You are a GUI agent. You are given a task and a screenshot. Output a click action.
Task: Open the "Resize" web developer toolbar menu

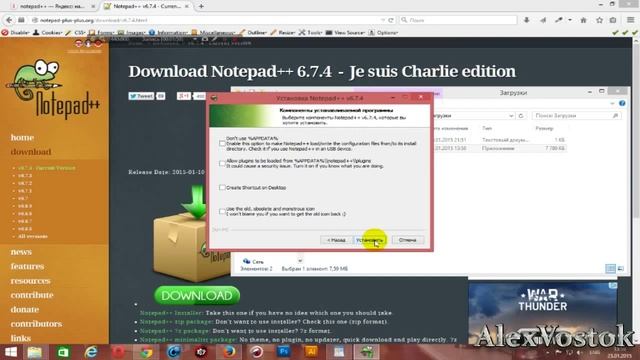[283, 33]
